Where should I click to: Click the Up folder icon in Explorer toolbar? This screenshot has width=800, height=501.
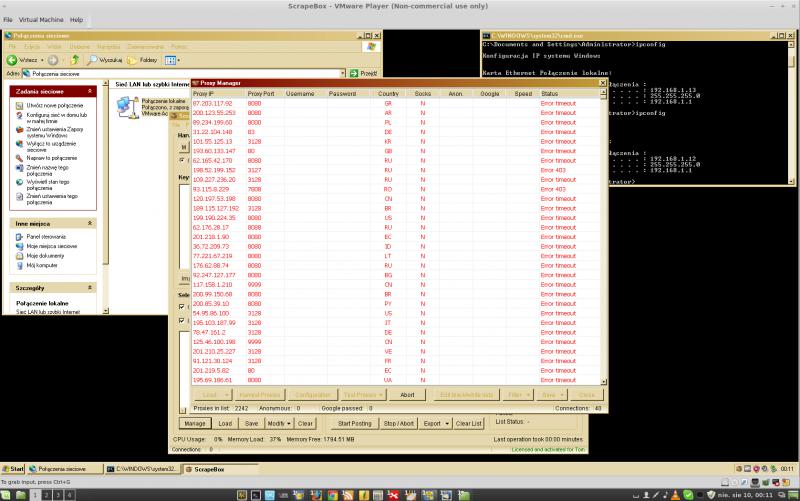75,60
